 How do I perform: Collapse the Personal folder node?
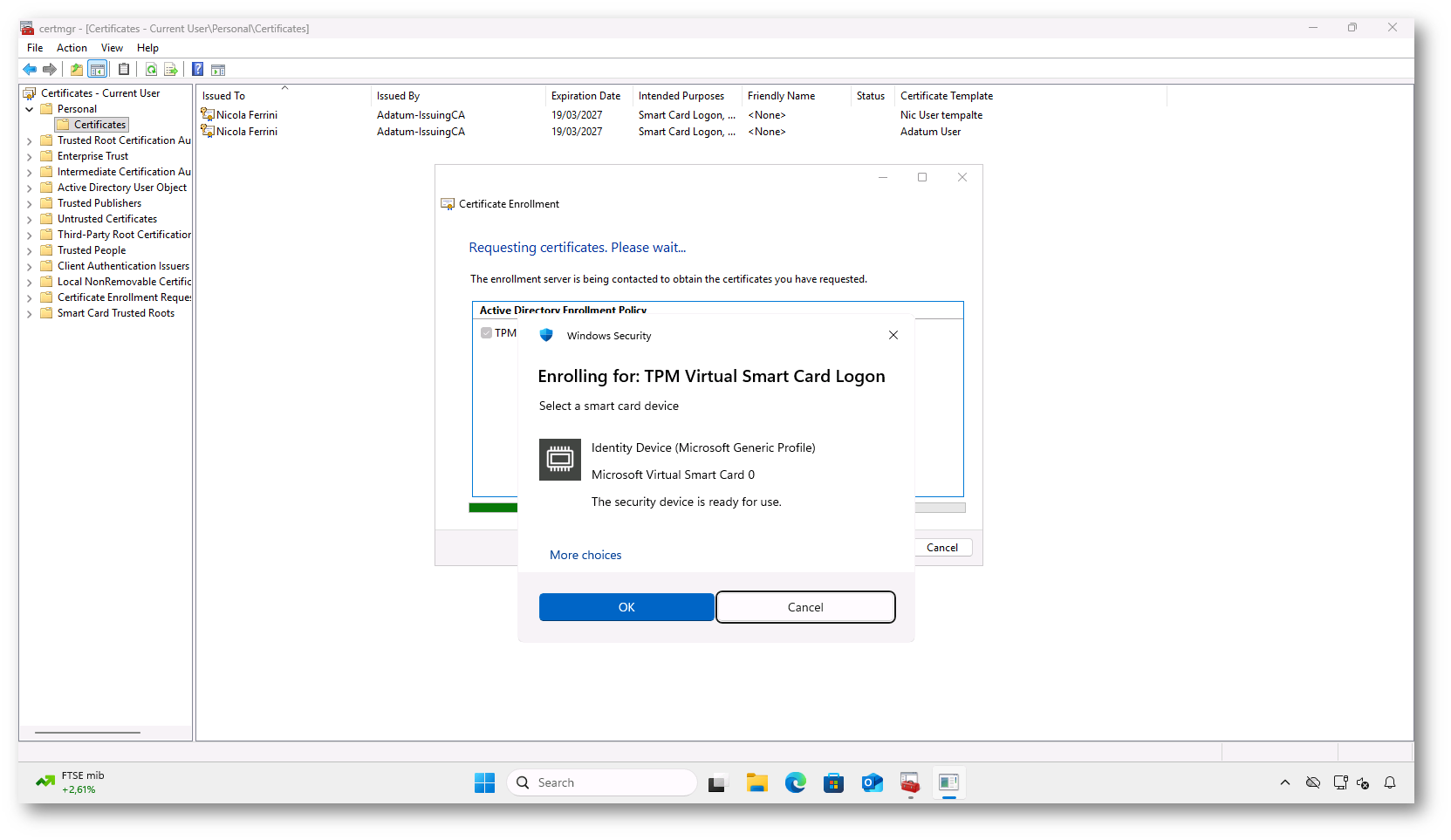pos(30,109)
